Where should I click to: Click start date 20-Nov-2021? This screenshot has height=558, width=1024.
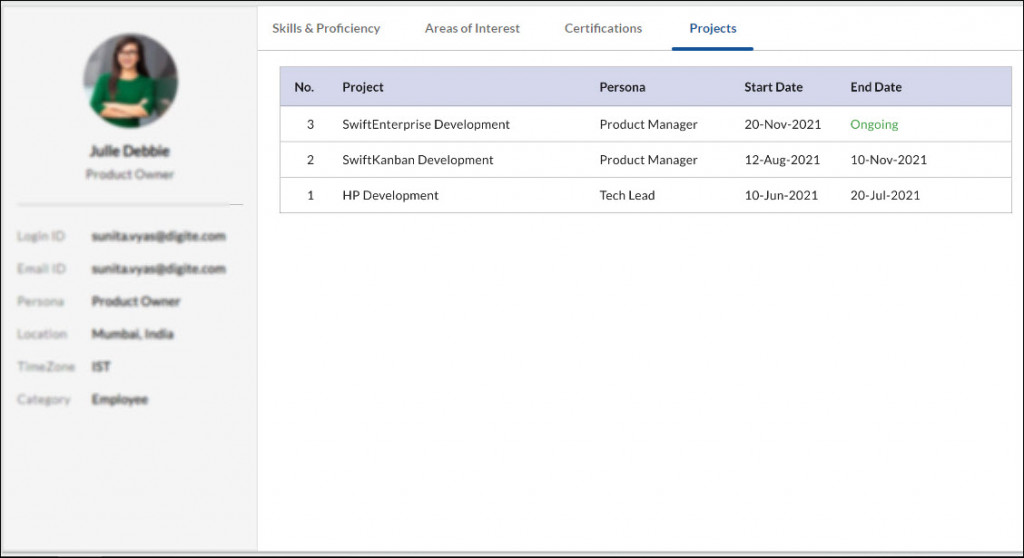coord(782,124)
